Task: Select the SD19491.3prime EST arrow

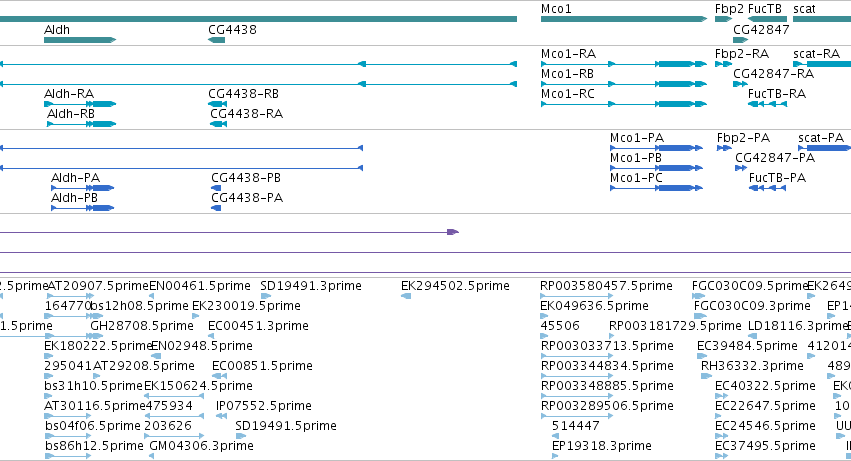Action: tap(266, 296)
